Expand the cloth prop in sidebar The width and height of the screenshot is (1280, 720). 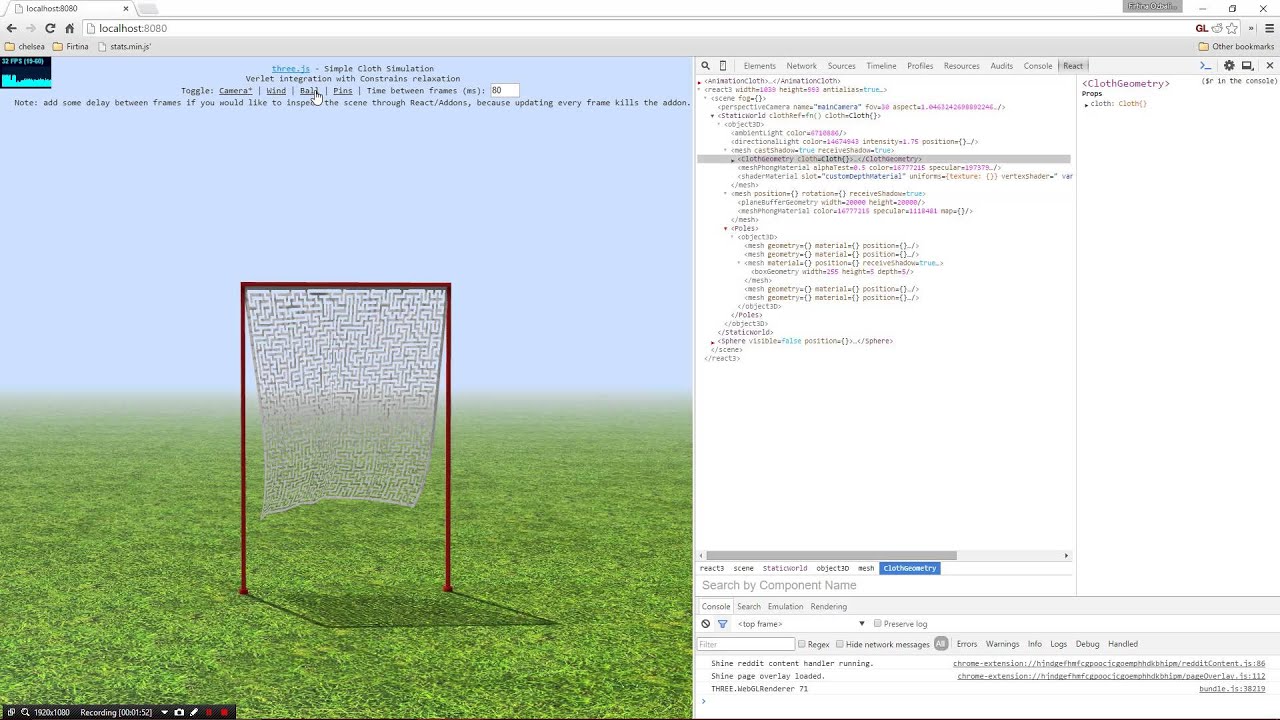1086,104
